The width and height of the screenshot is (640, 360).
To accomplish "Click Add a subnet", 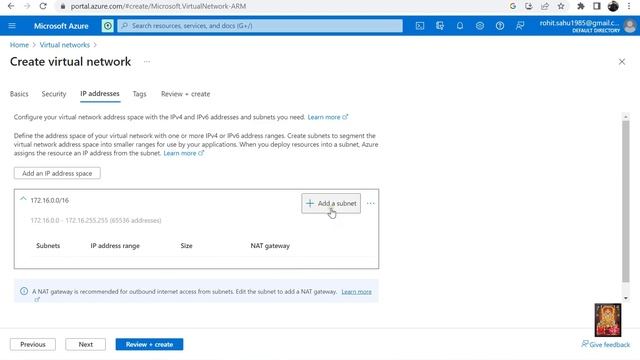I will point(331,203).
